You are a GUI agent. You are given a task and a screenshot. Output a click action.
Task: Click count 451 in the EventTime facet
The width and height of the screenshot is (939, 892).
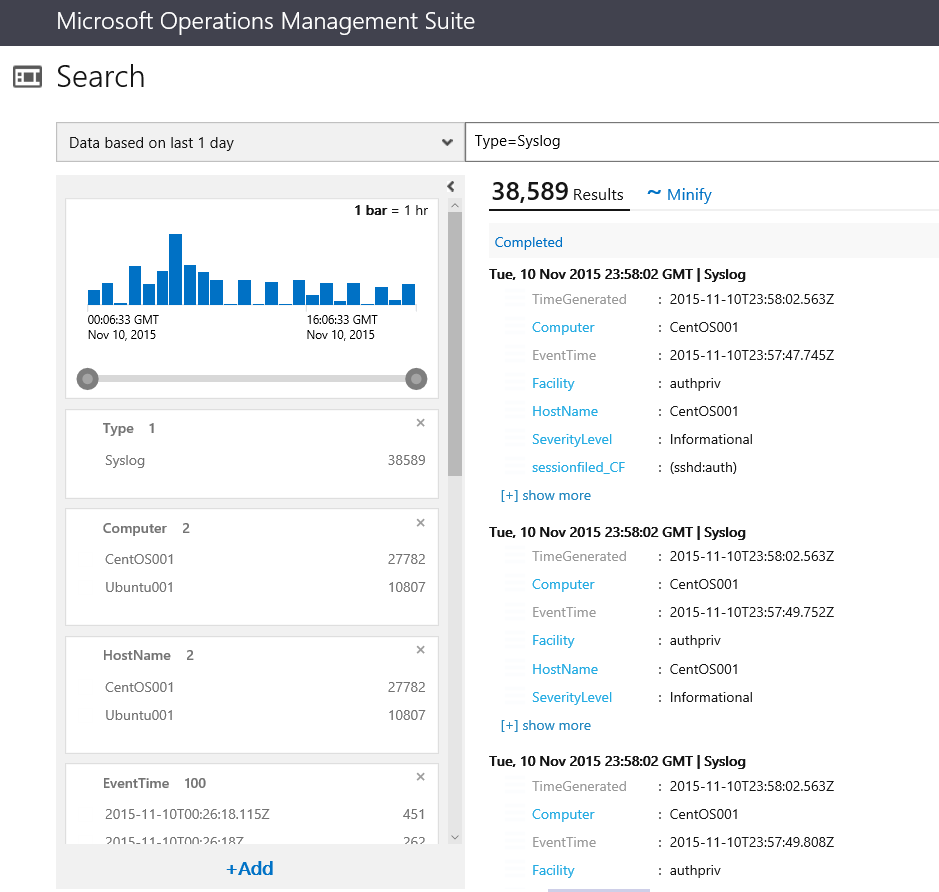click(414, 814)
